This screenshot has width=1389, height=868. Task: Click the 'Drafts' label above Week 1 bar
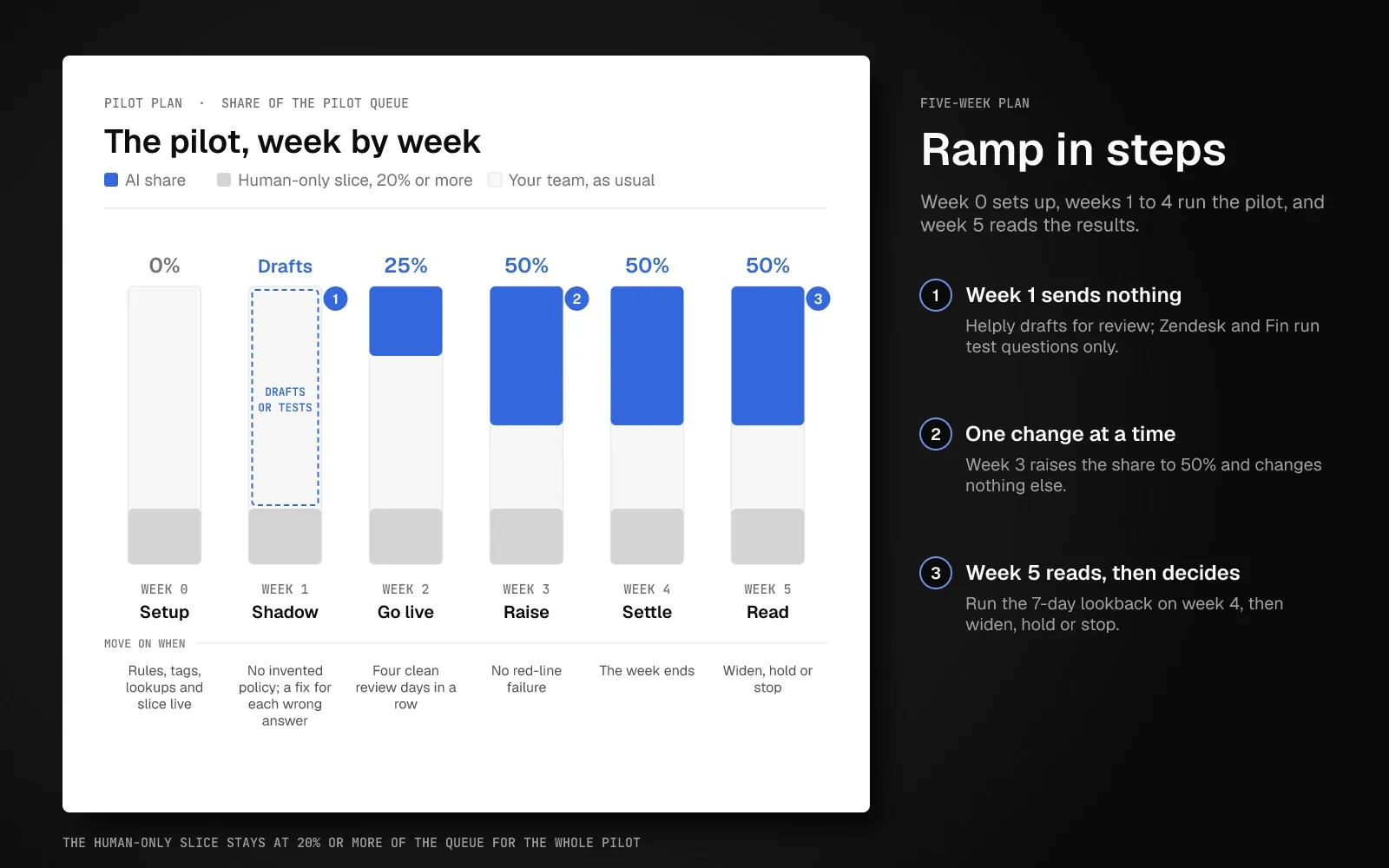(x=285, y=266)
